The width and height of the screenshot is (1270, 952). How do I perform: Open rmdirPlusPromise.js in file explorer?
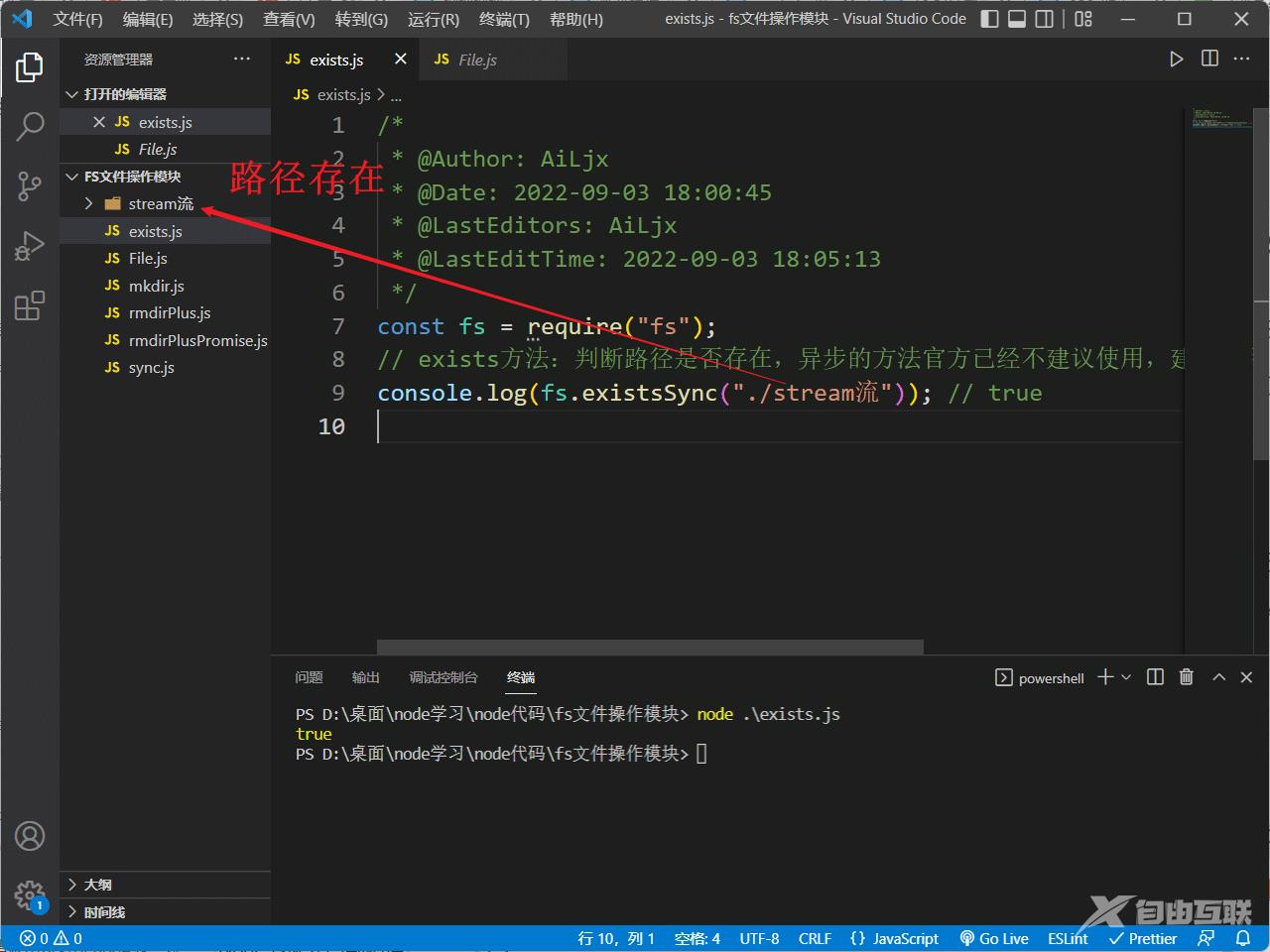[x=165, y=340]
